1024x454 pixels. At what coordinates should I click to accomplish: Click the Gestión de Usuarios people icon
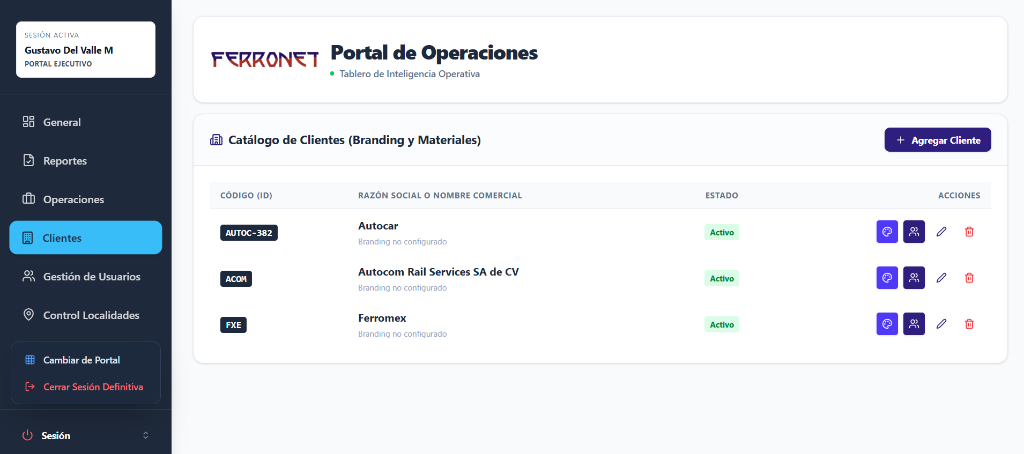(28, 276)
